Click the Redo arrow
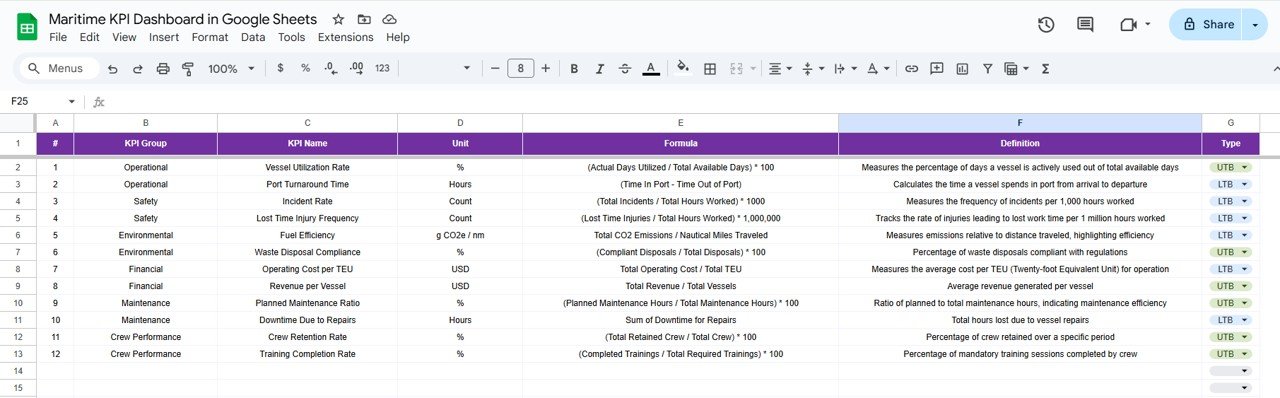Image resolution: width=1280 pixels, height=398 pixels. click(137, 69)
